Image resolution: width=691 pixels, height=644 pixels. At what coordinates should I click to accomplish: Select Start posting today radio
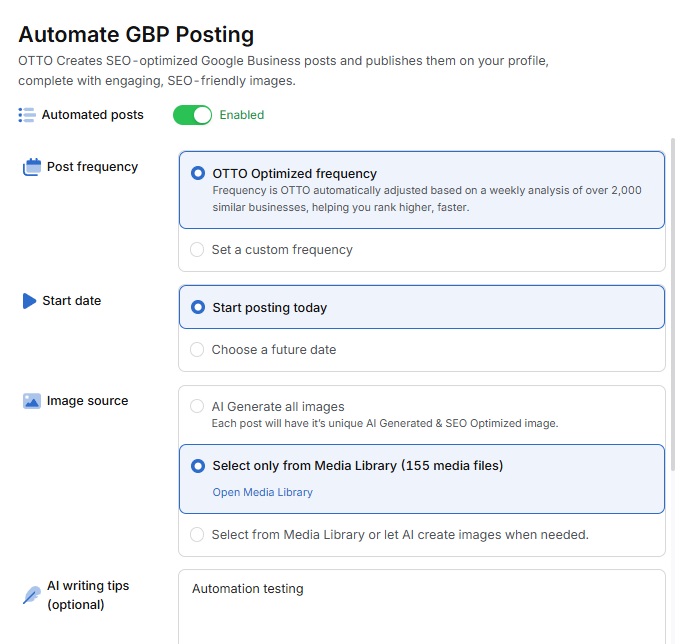(198, 307)
